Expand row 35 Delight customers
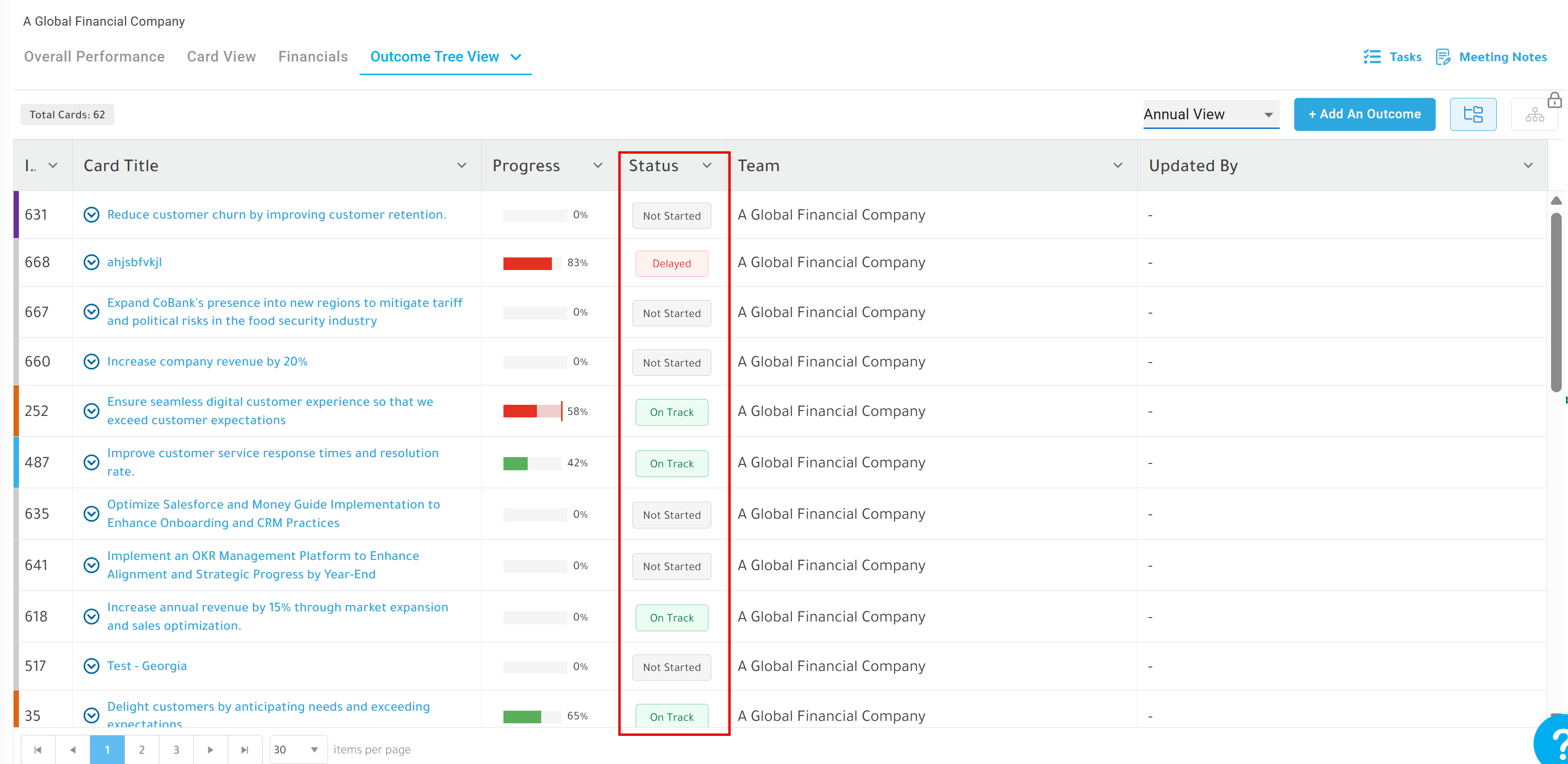The width and height of the screenshot is (1568, 764). pyautogui.click(x=91, y=716)
